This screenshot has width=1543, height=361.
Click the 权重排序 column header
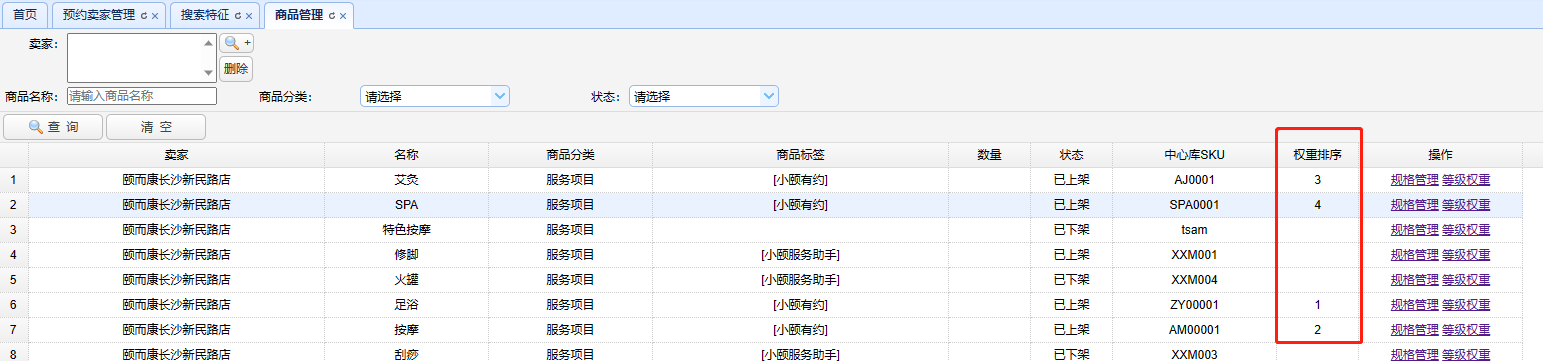click(1317, 155)
